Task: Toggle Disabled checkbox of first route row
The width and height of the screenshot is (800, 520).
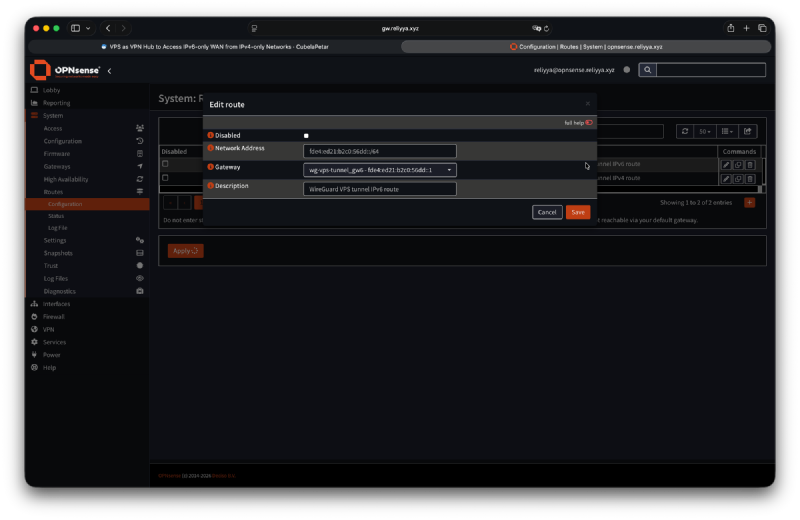Action: click(165, 164)
